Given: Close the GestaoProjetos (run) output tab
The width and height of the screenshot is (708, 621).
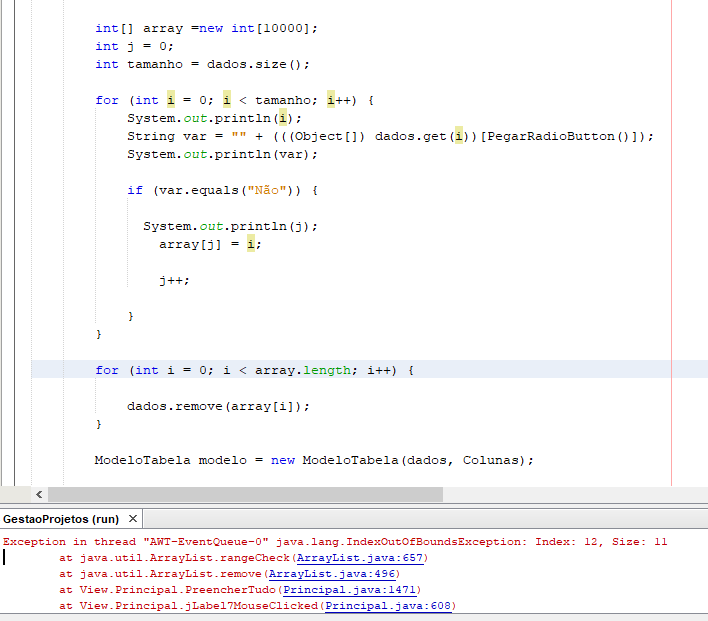Looking at the screenshot, I should 133,518.
